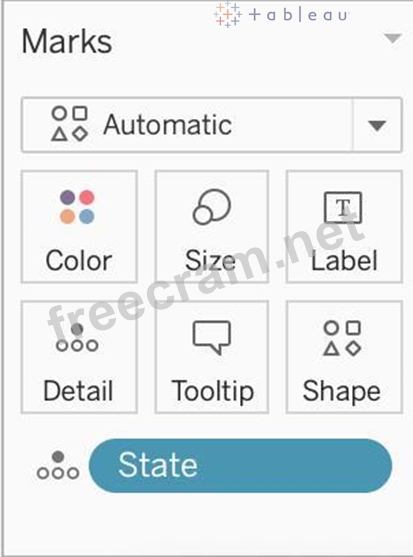Click the Shape button shapes icon

coord(342,338)
